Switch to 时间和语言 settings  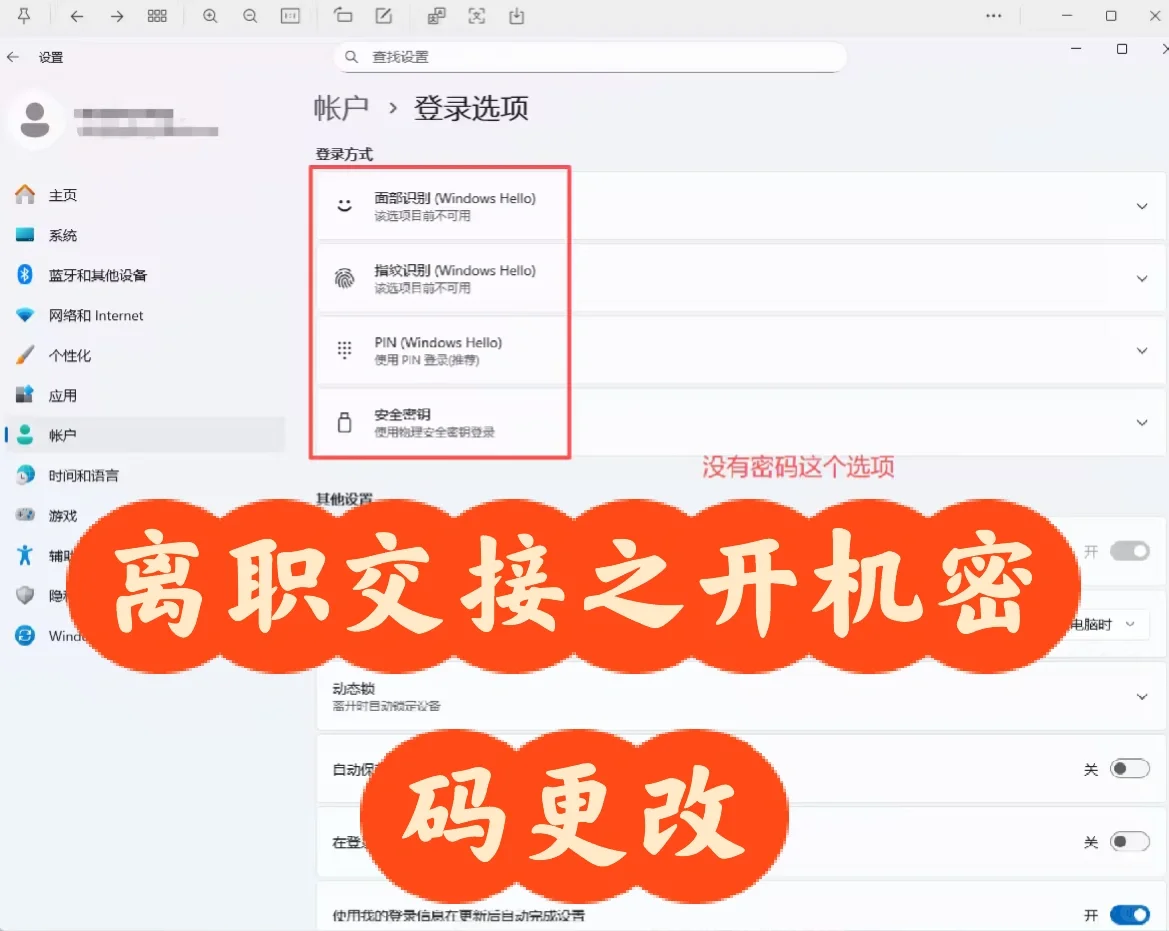point(80,475)
